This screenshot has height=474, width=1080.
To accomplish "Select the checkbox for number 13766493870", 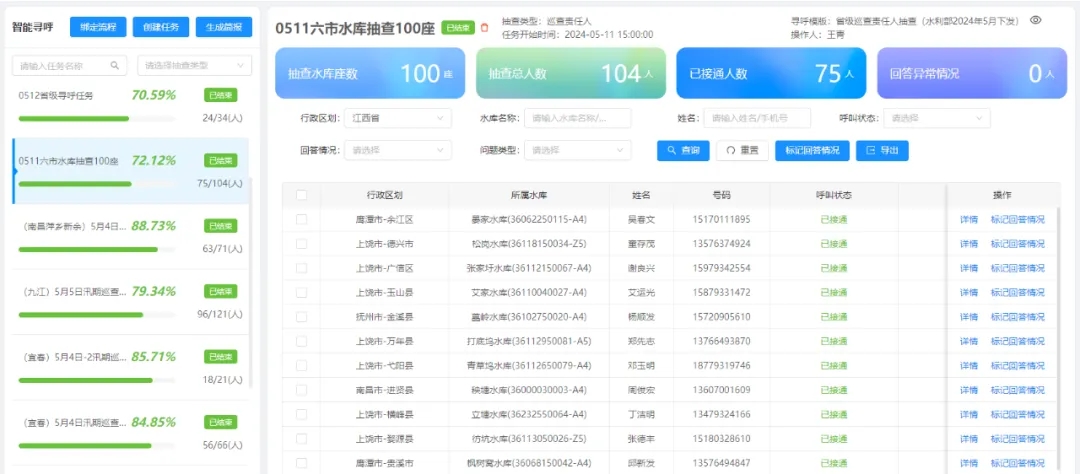I will click(x=302, y=341).
